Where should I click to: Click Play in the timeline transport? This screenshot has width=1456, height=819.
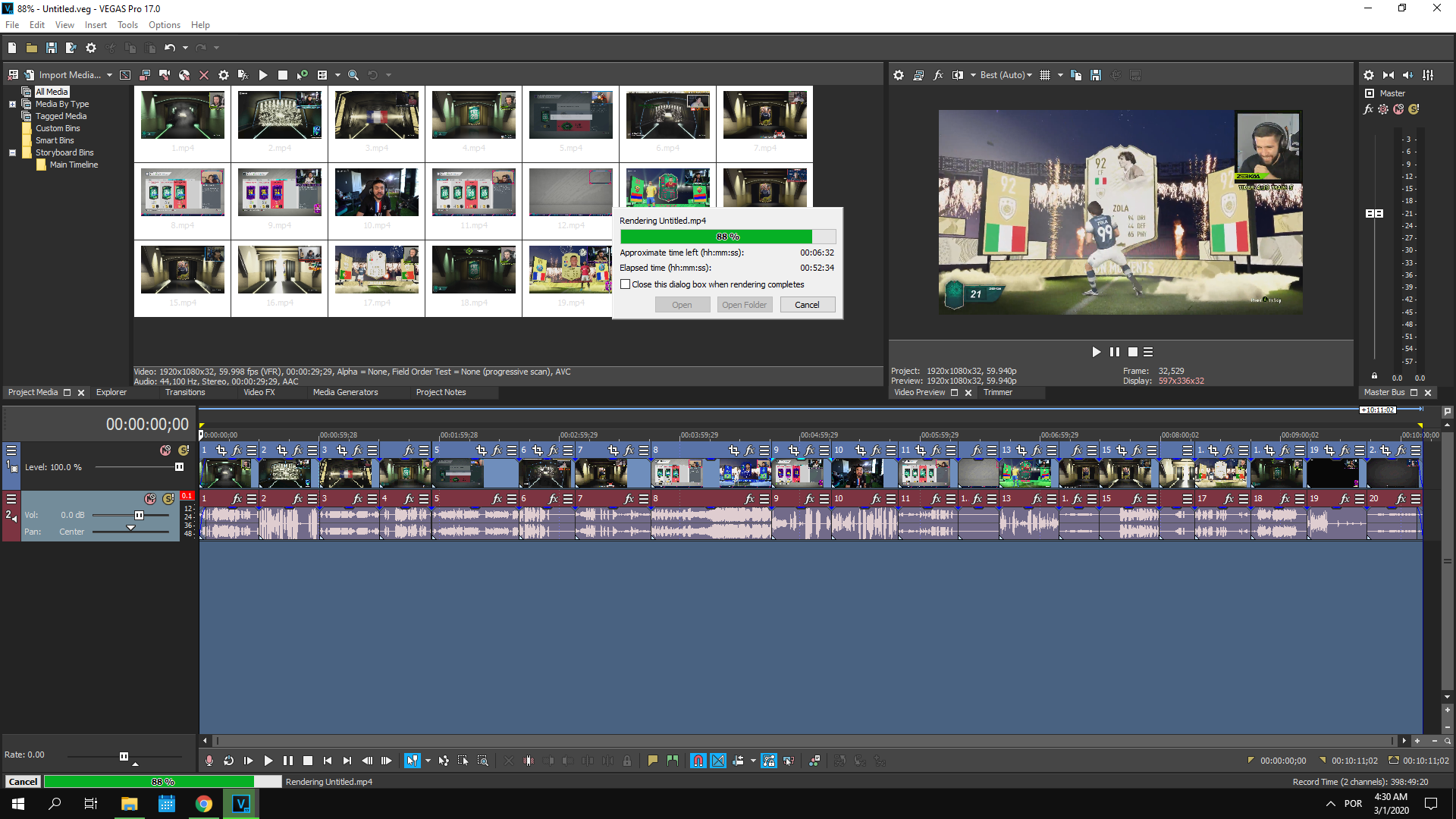268,761
